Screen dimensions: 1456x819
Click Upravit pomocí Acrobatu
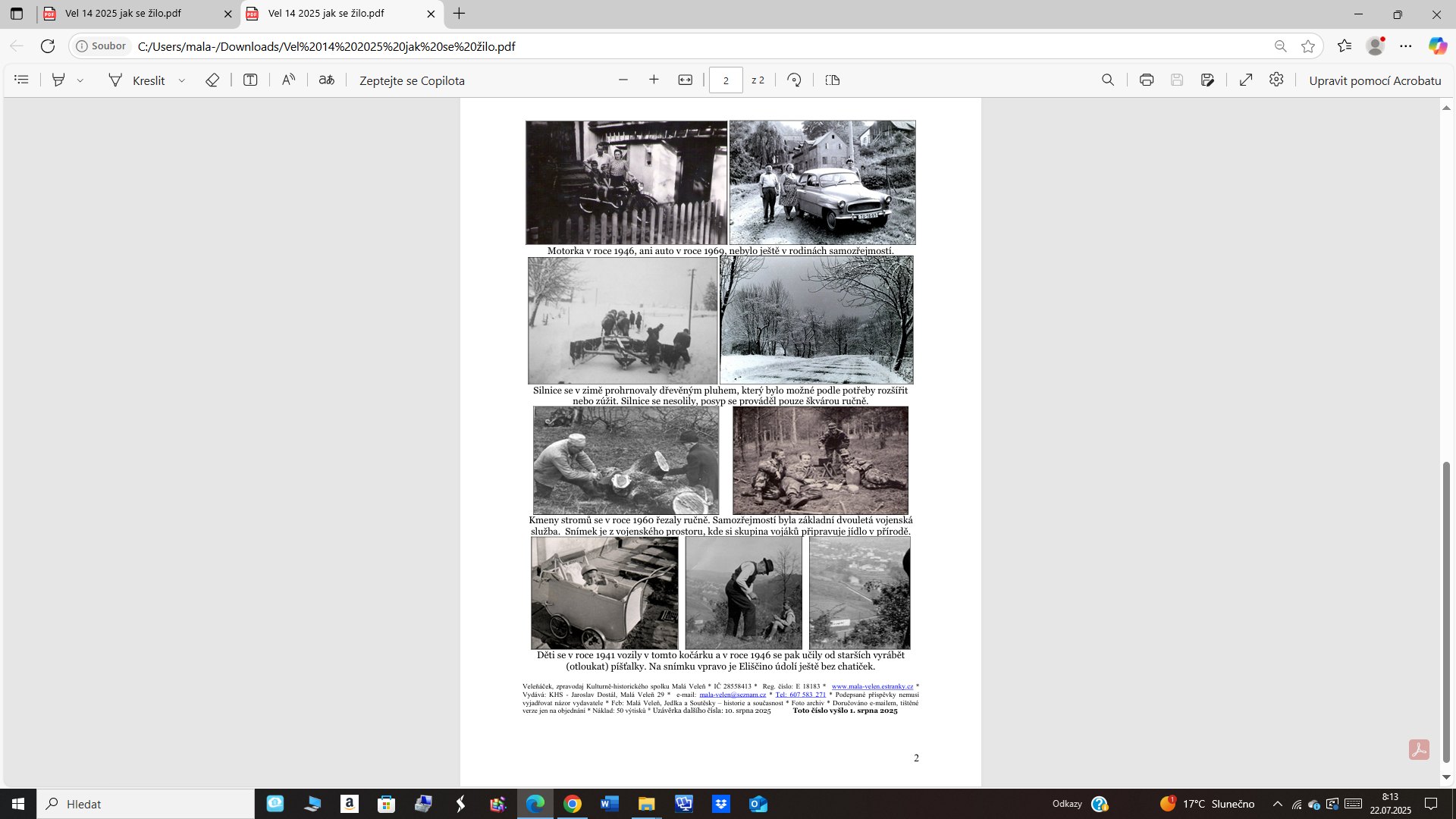coord(1375,80)
